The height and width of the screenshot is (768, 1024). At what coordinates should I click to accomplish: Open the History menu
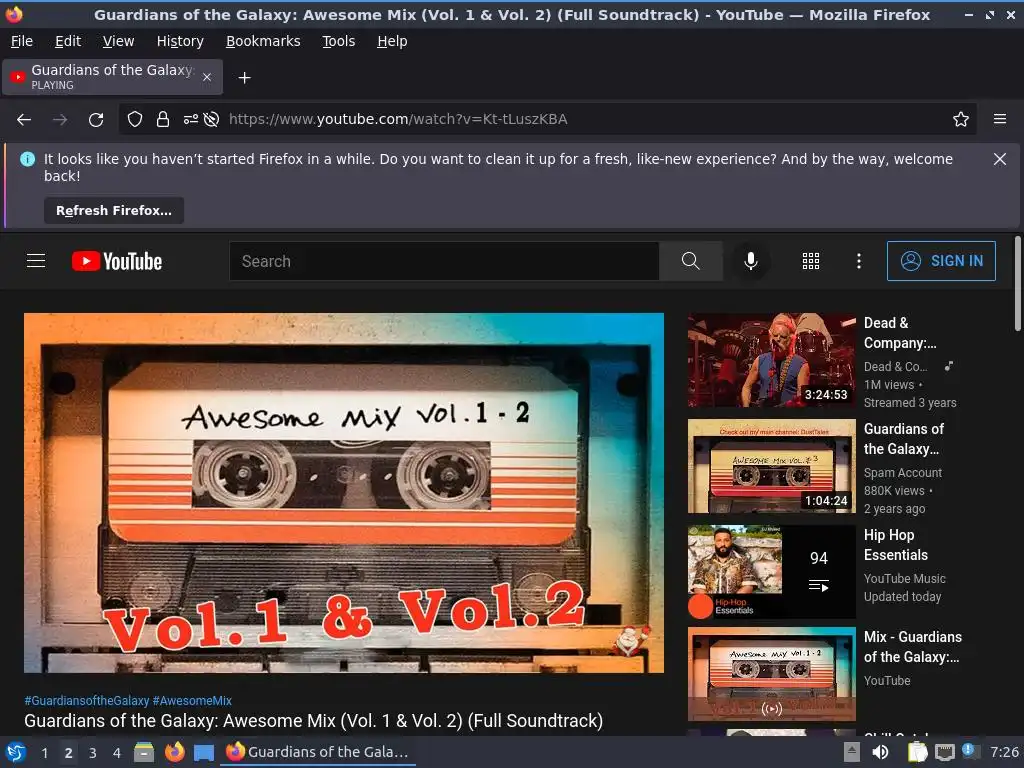click(180, 41)
